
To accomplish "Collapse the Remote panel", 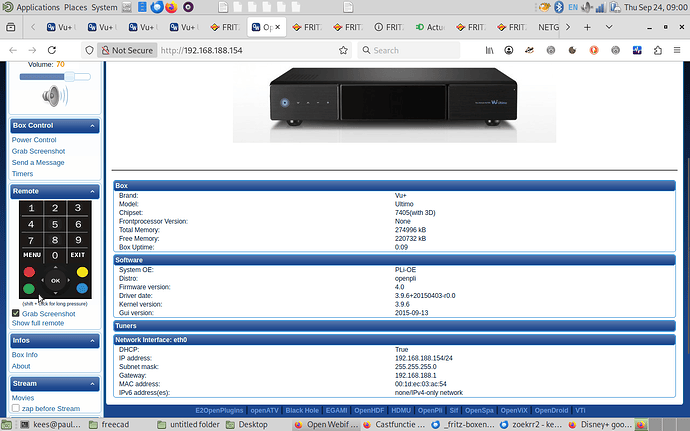I will click(x=92, y=192).
